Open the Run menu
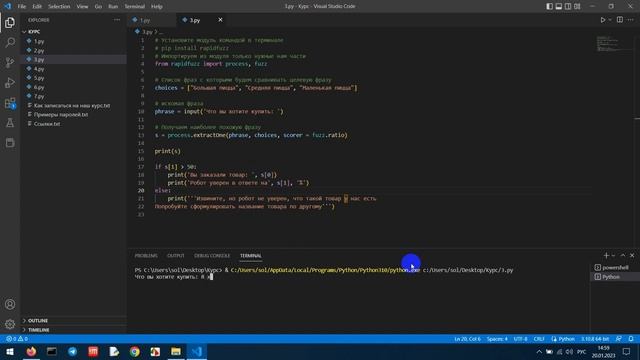This screenshot has width=640, height=360. [x=113, y=6]
